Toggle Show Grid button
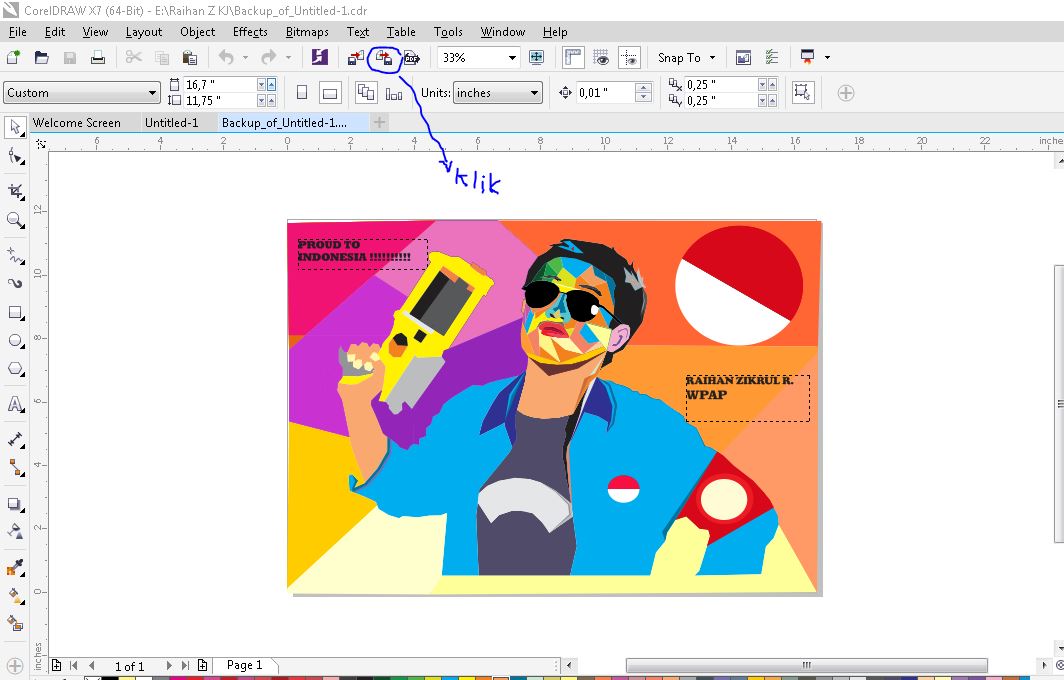 point(601,58)
